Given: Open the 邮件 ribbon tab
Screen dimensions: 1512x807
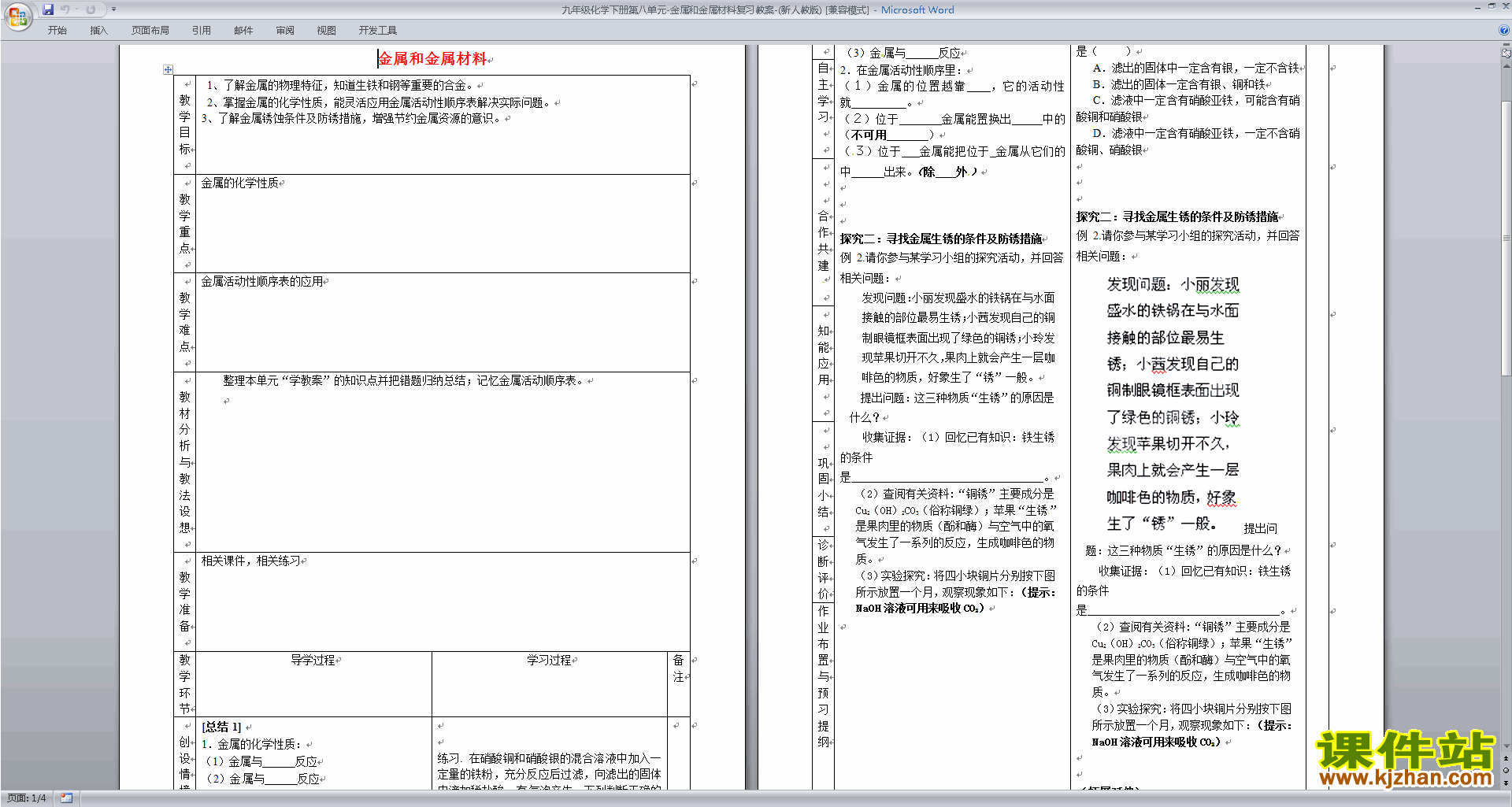Looking at the screenshot, I should tap(243, 30).
